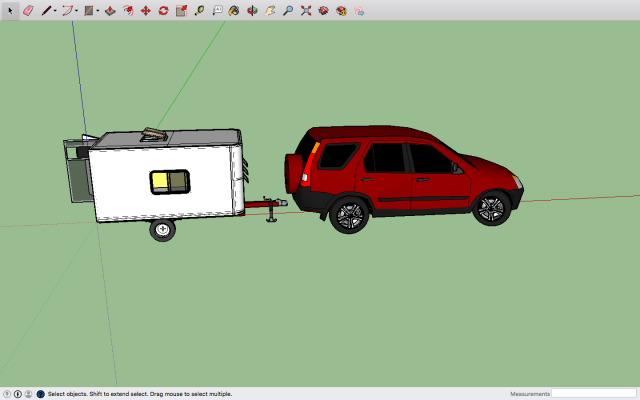Click the model credits status icon
640x400 pixels.
pyautogui.click(x=18, y=394)
